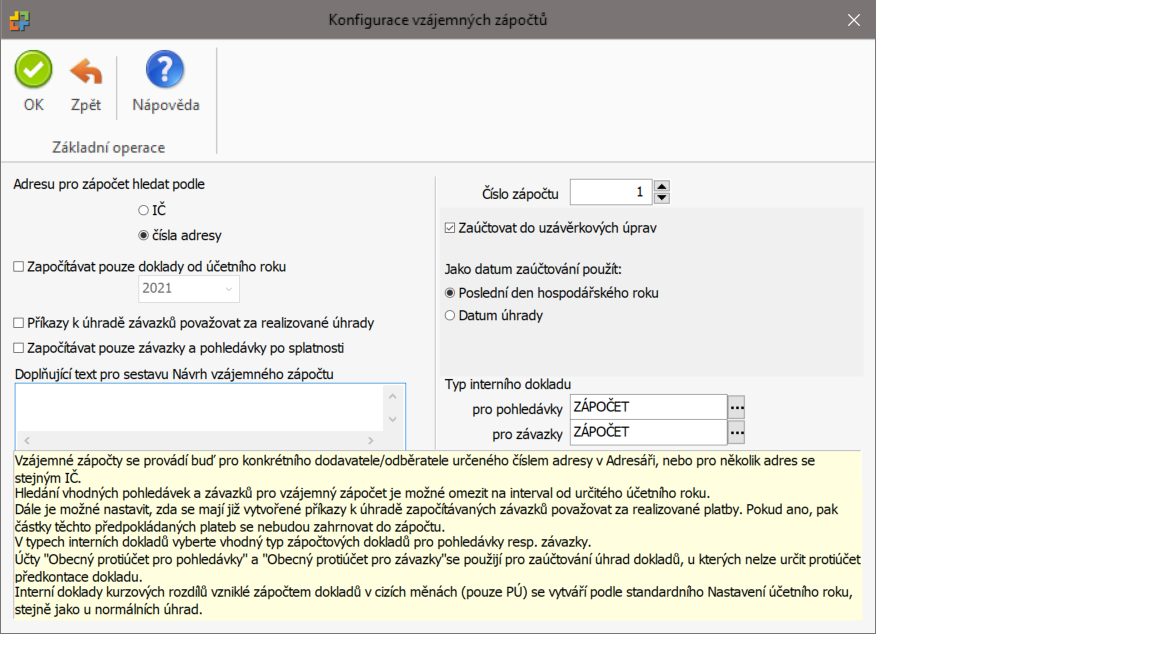This screenshot has width=1152, height=648.
Task: Click the Typ interního dokladu label
Action: coord(508,384)
